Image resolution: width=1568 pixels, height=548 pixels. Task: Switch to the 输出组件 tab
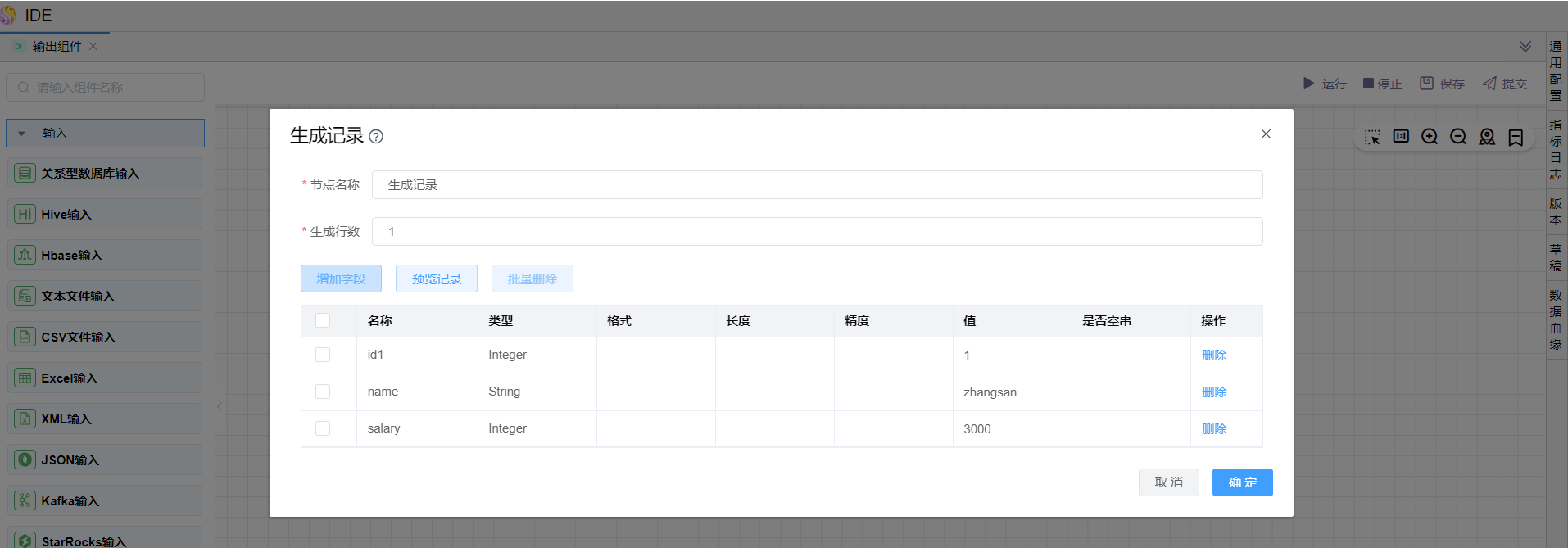pos(57,47)
